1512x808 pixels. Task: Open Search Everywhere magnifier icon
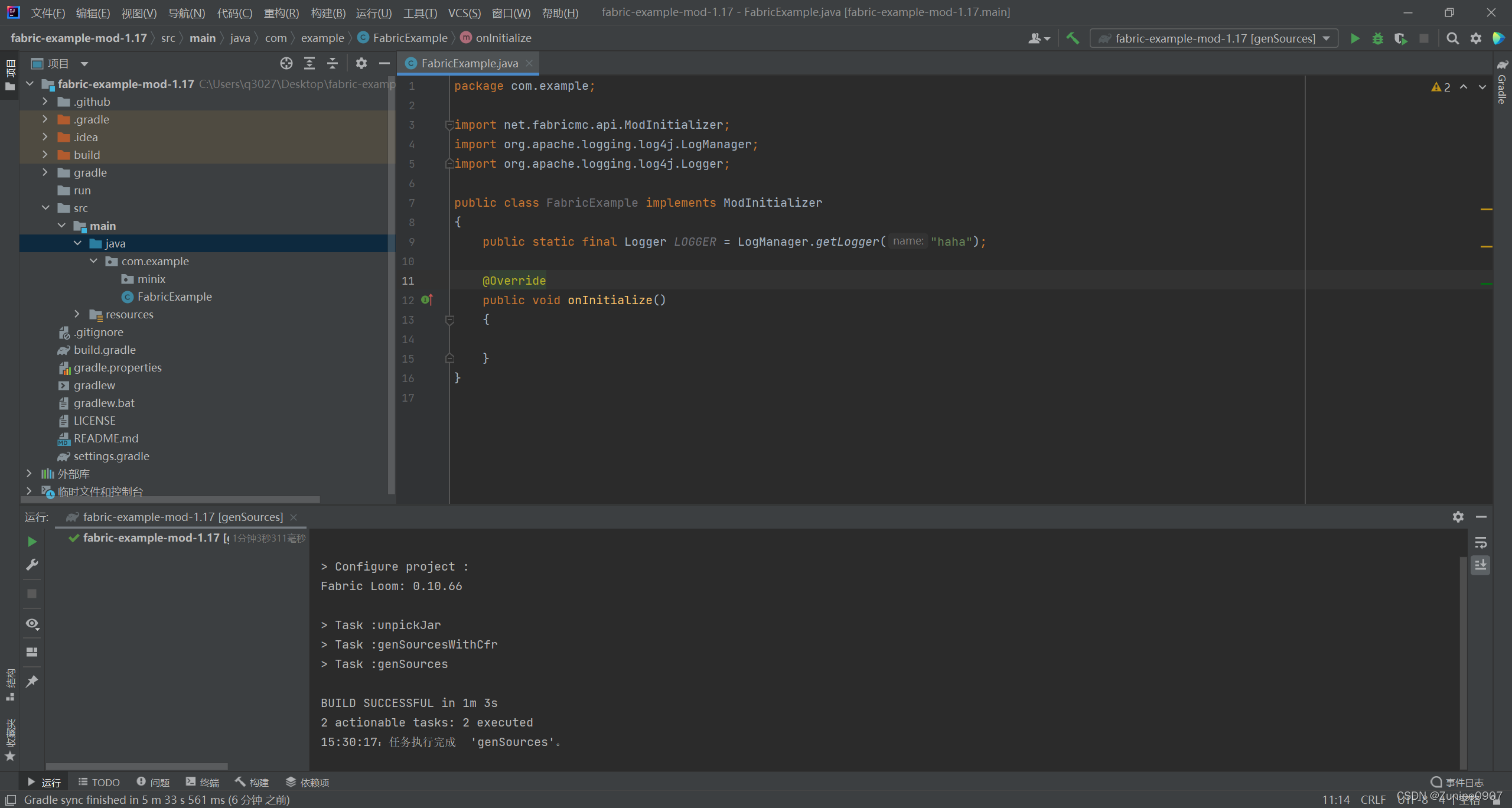coord(1452,38)
